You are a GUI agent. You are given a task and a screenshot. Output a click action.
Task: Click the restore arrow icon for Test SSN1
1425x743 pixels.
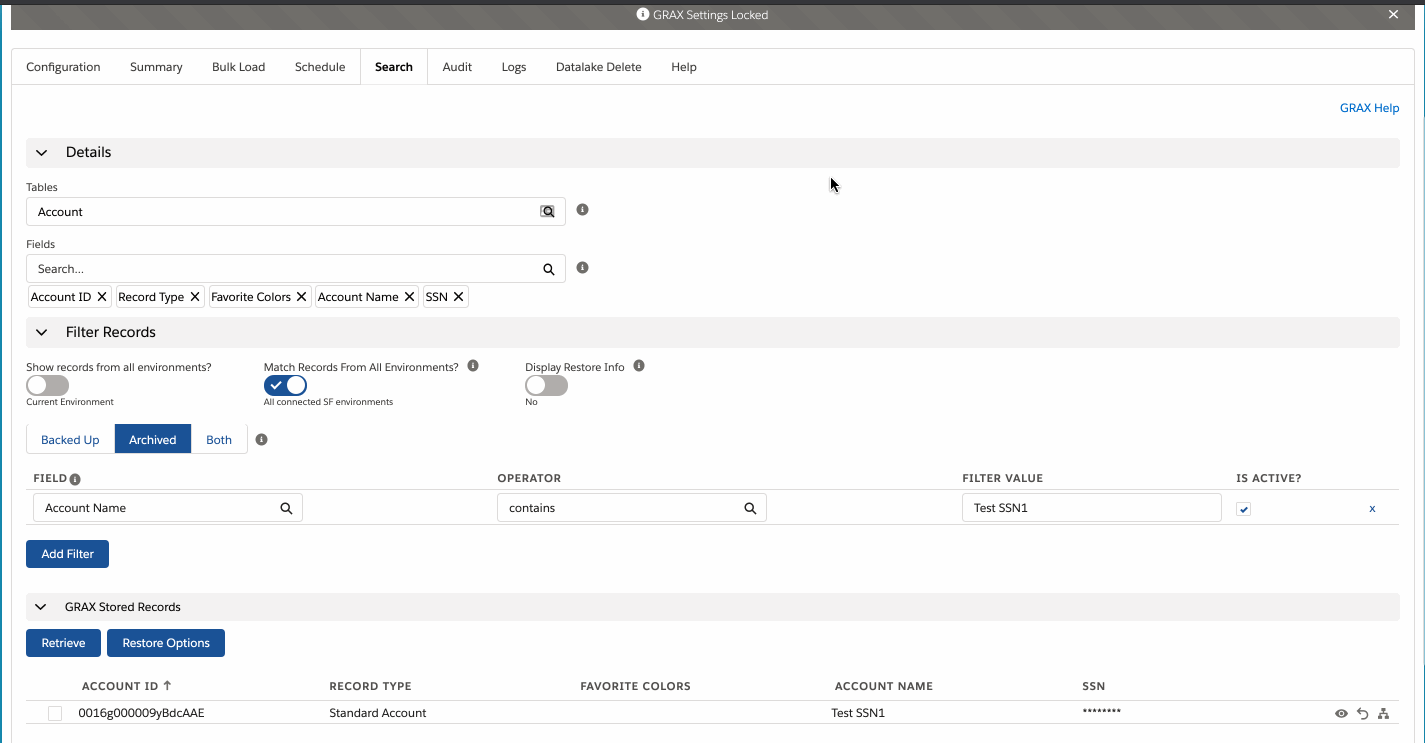(1362, 714)
